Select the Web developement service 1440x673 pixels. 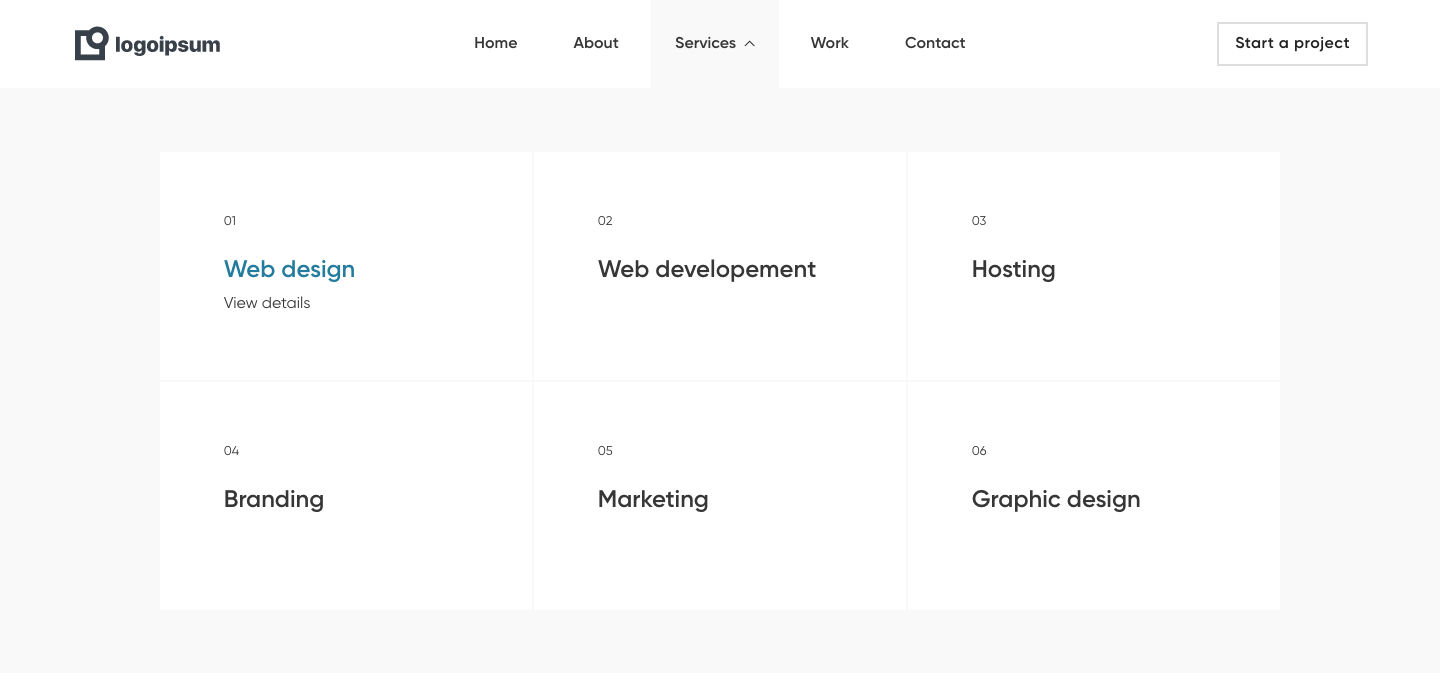(x=706, y=269)
